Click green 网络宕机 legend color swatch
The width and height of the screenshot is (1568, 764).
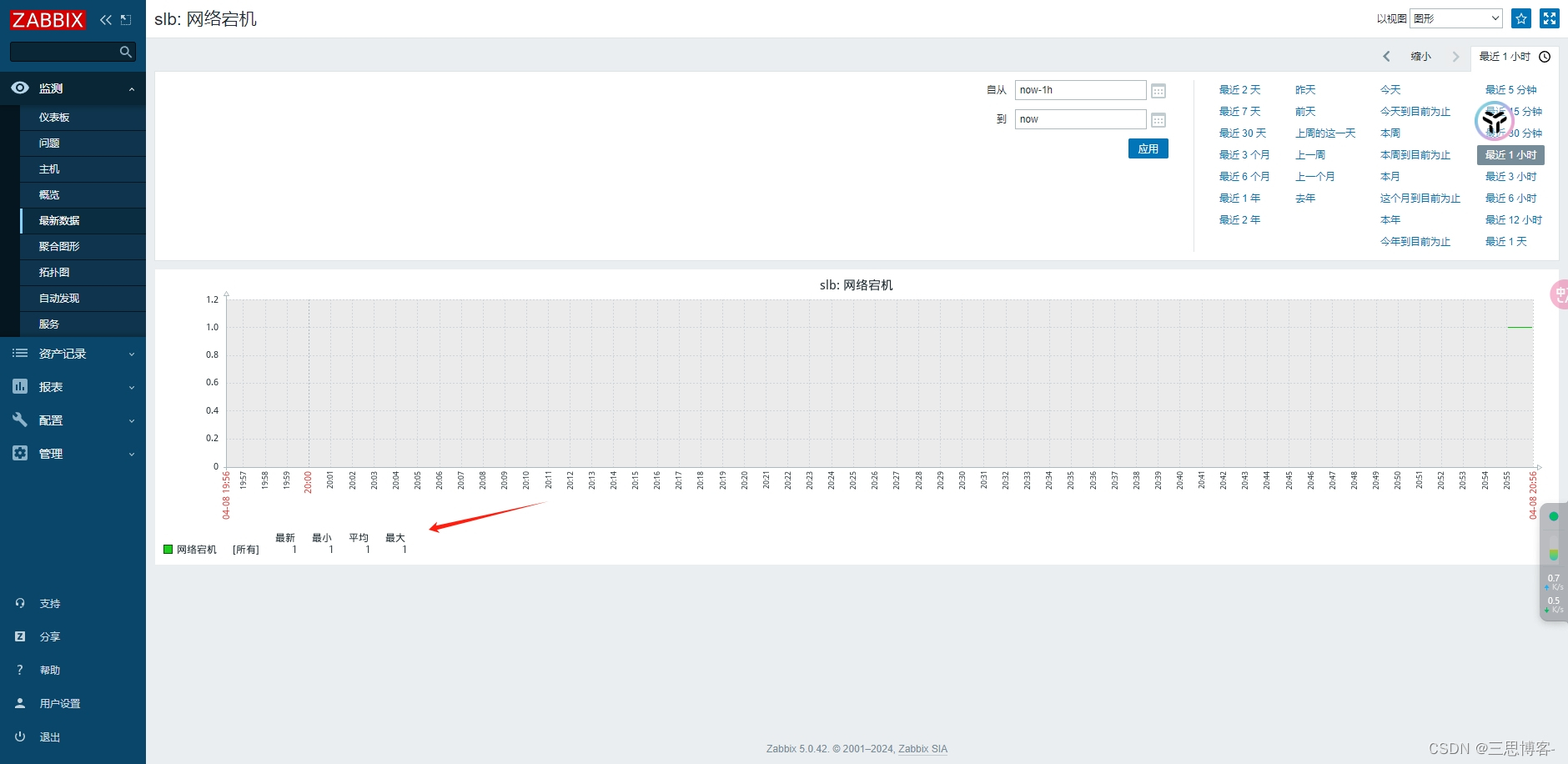click(168, 549)
